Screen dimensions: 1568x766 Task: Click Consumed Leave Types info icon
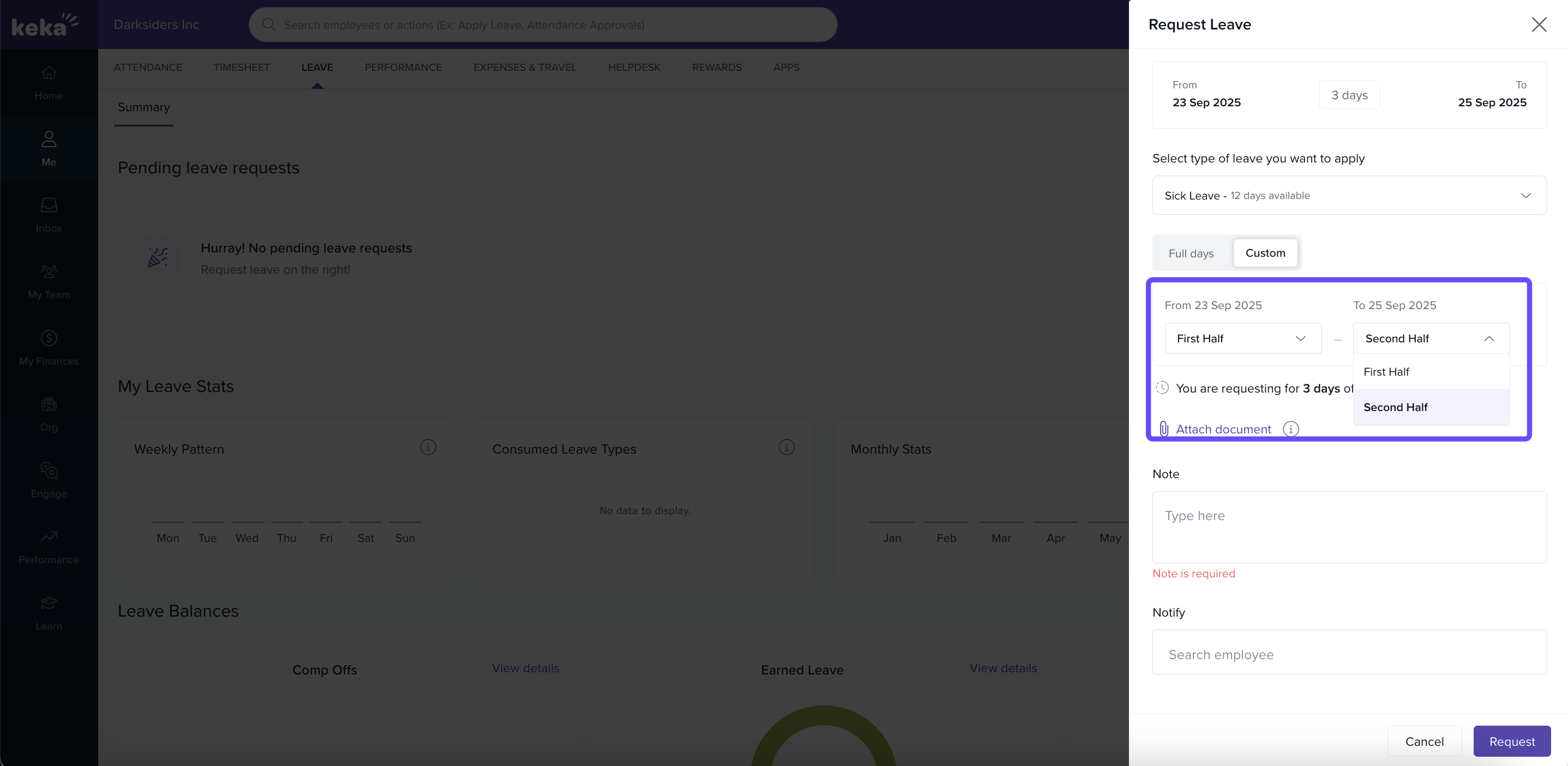786,448
